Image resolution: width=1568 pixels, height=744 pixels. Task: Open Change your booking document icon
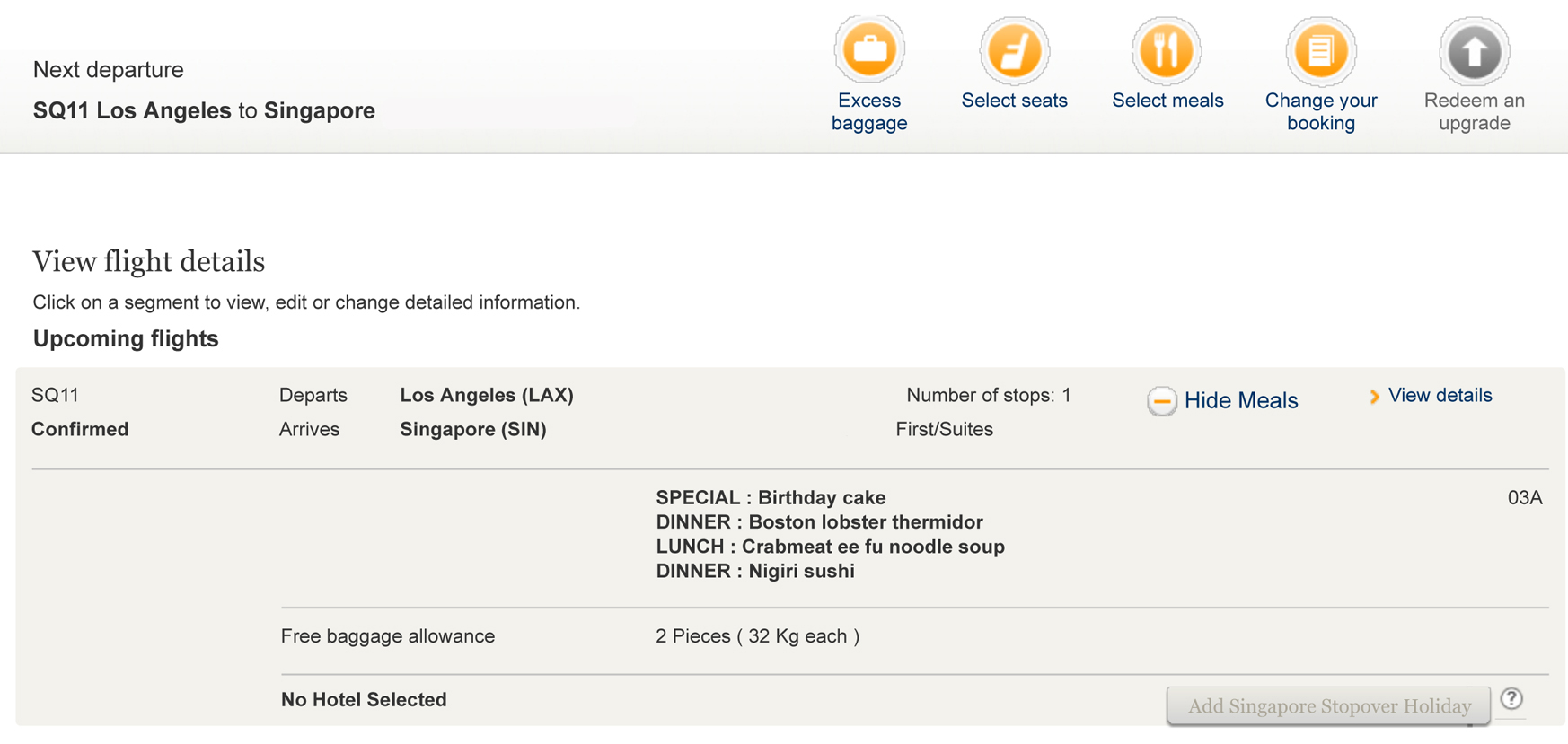[x=1320, y=50]
